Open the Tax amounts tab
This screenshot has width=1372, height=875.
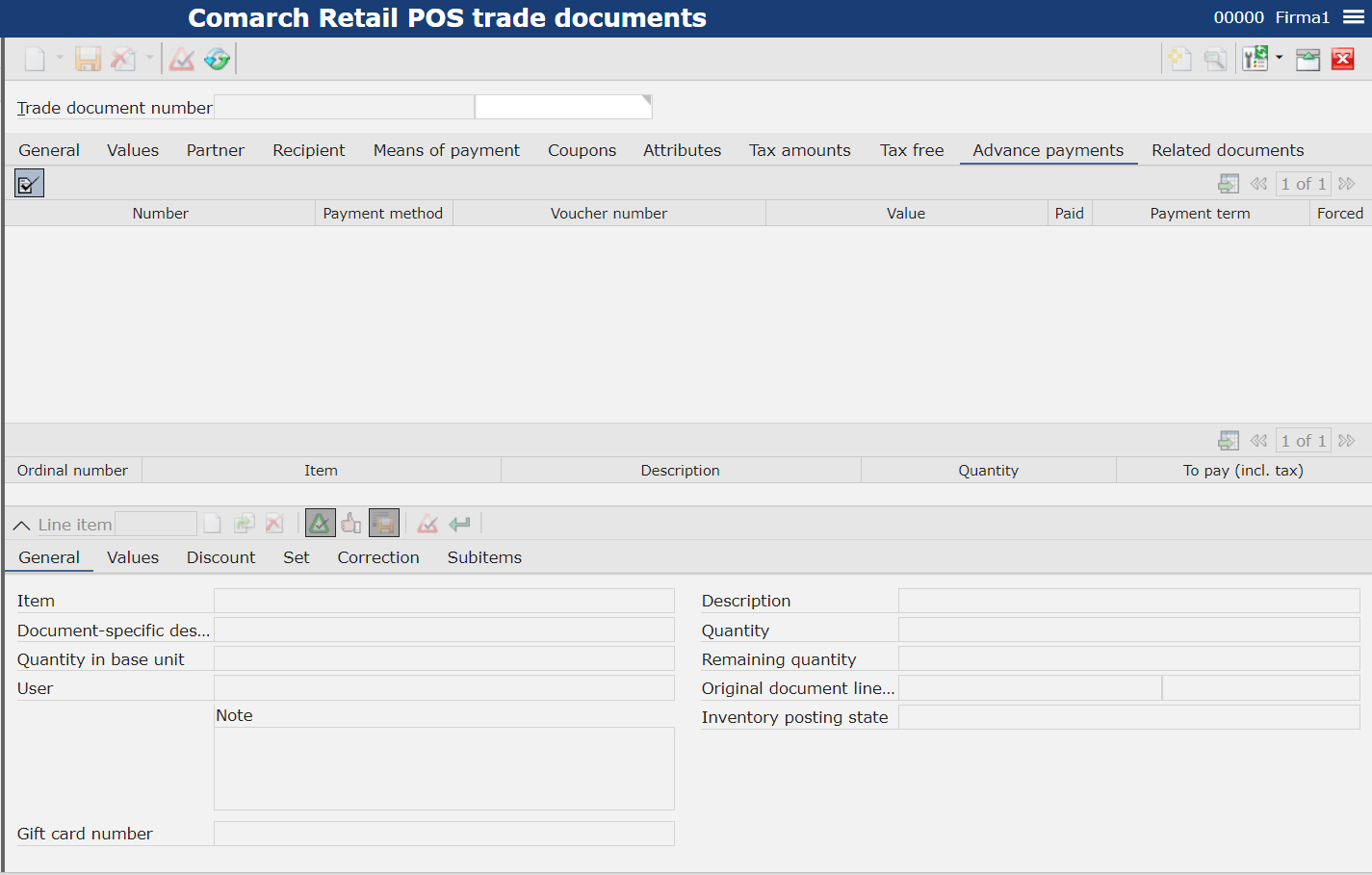coord(800,150)
